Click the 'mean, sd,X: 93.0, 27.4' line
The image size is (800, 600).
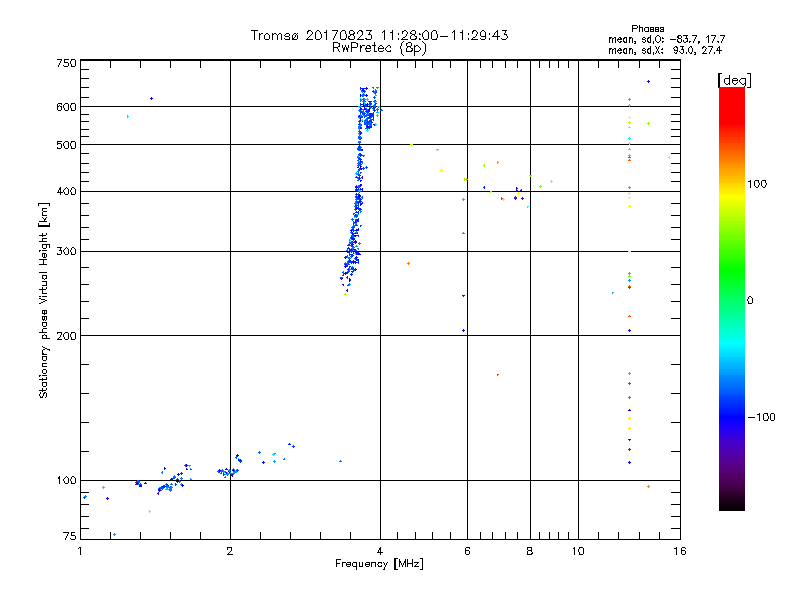665,50
